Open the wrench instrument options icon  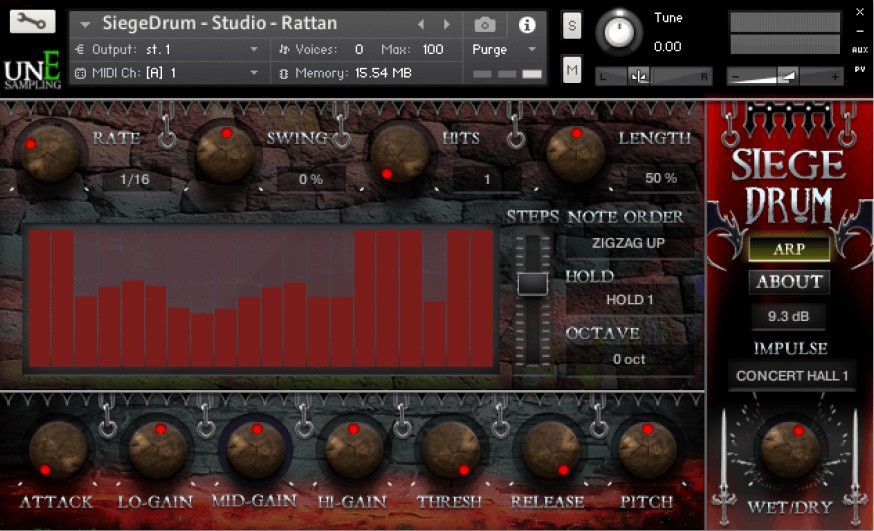(32, 21)
